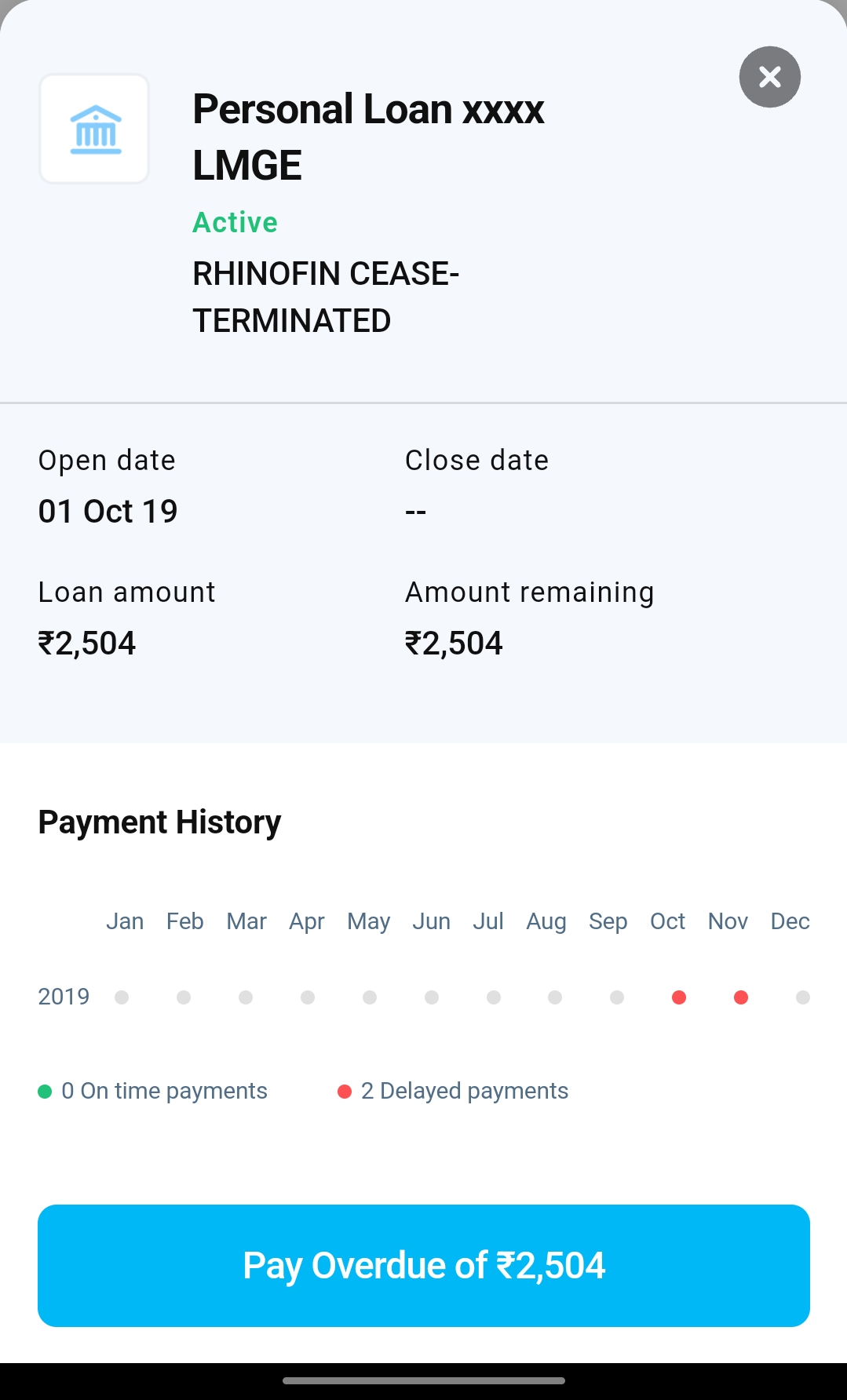Tap the Personal Loan xxxx LMGE title

(367, 137)
